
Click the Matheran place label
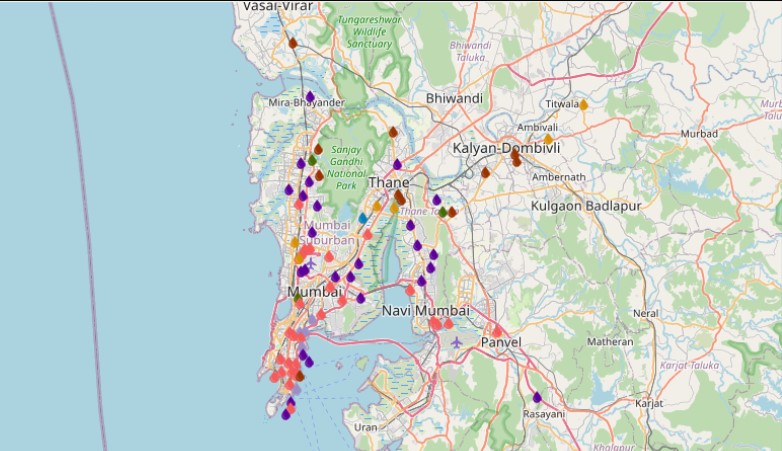(x=610, y=341)
